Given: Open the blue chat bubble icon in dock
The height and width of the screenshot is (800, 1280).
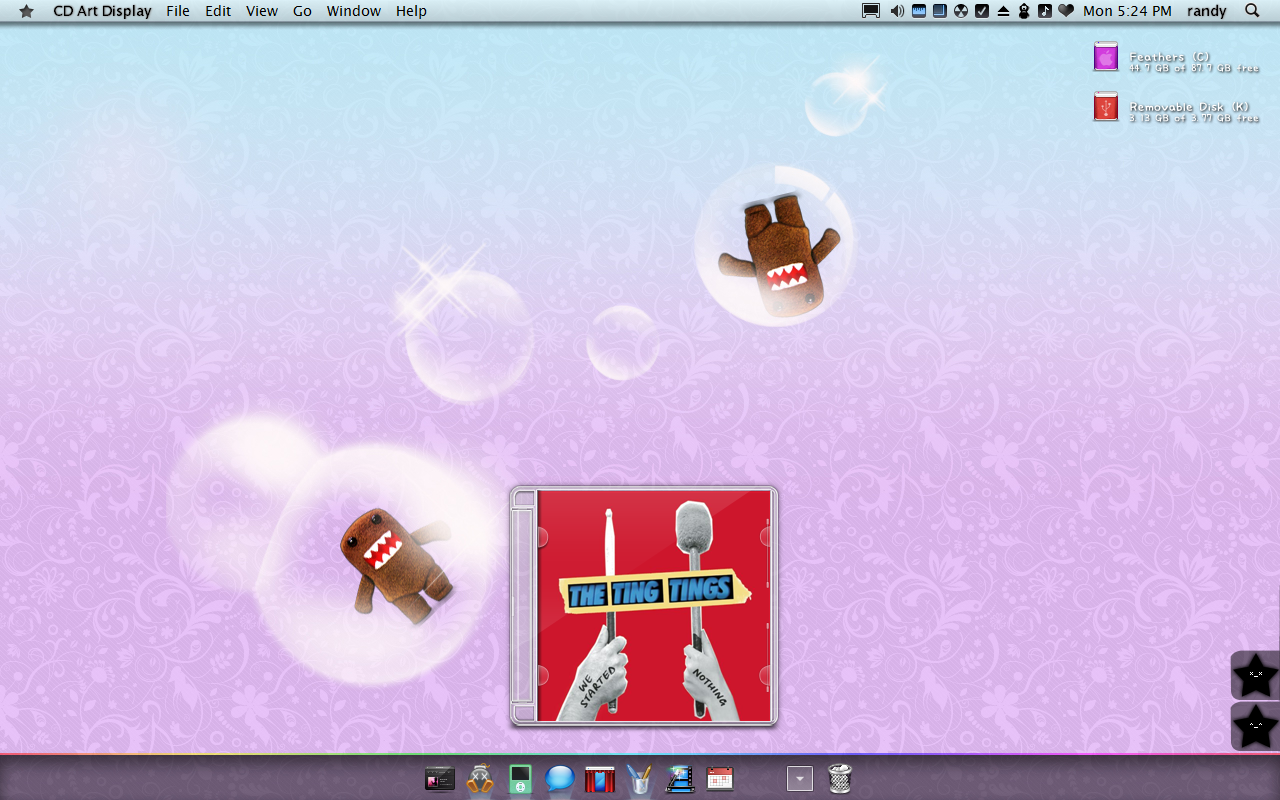Looking at the screenshot, I should (x=560, y=778).
